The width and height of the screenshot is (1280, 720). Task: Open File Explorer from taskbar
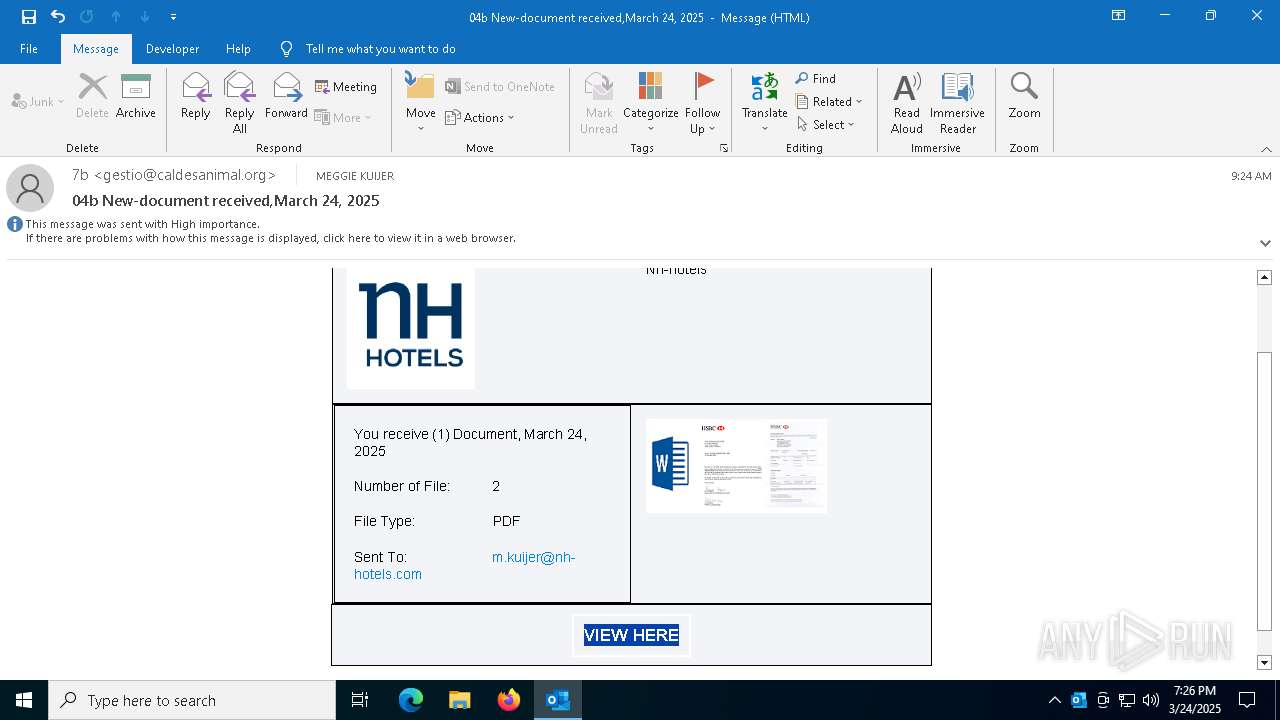tap(460, 700)
